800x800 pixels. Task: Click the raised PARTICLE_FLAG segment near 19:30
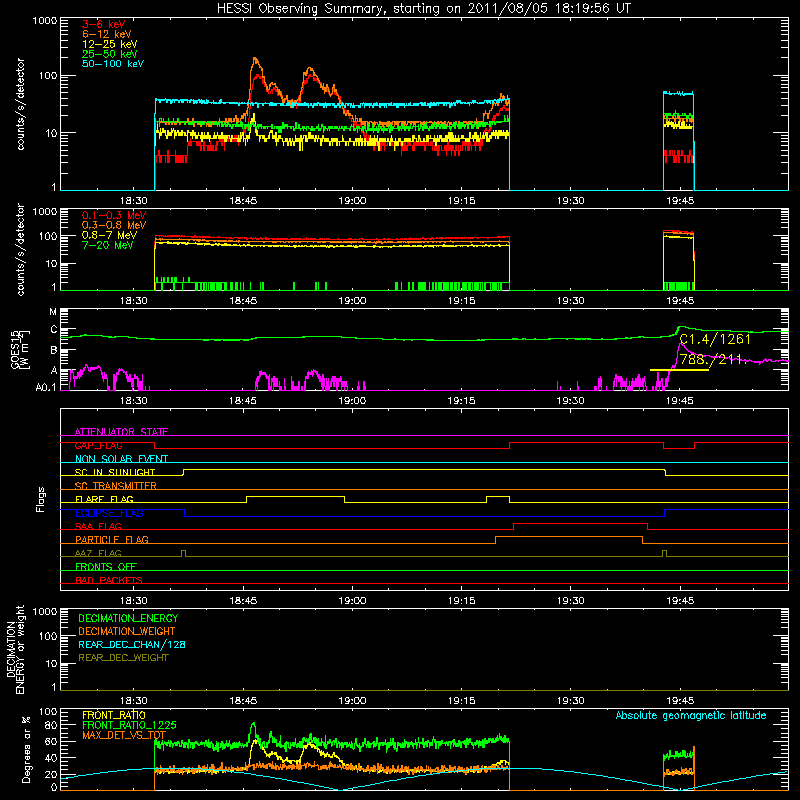(569, 537)
